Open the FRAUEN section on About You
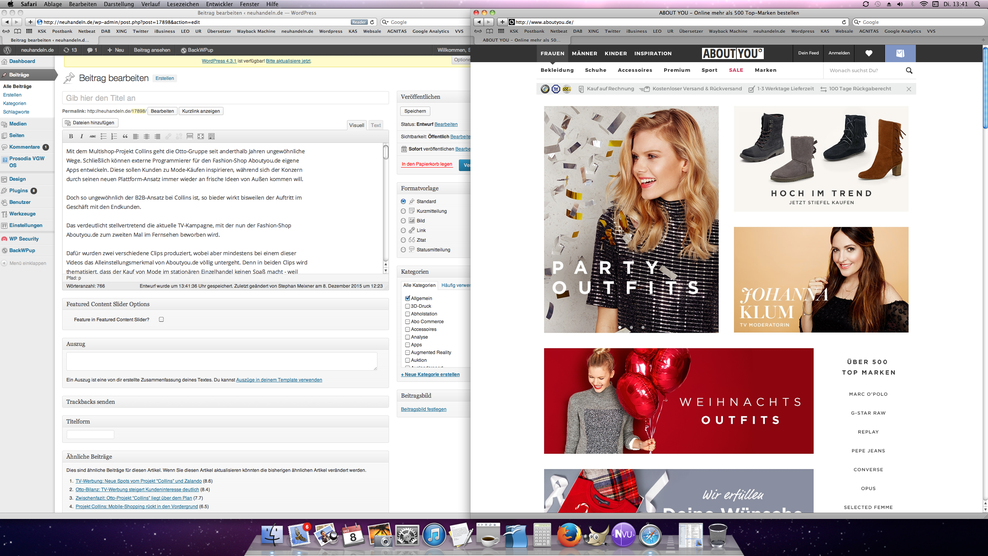The height and width of the screenshot is (556, 988). 552,54
